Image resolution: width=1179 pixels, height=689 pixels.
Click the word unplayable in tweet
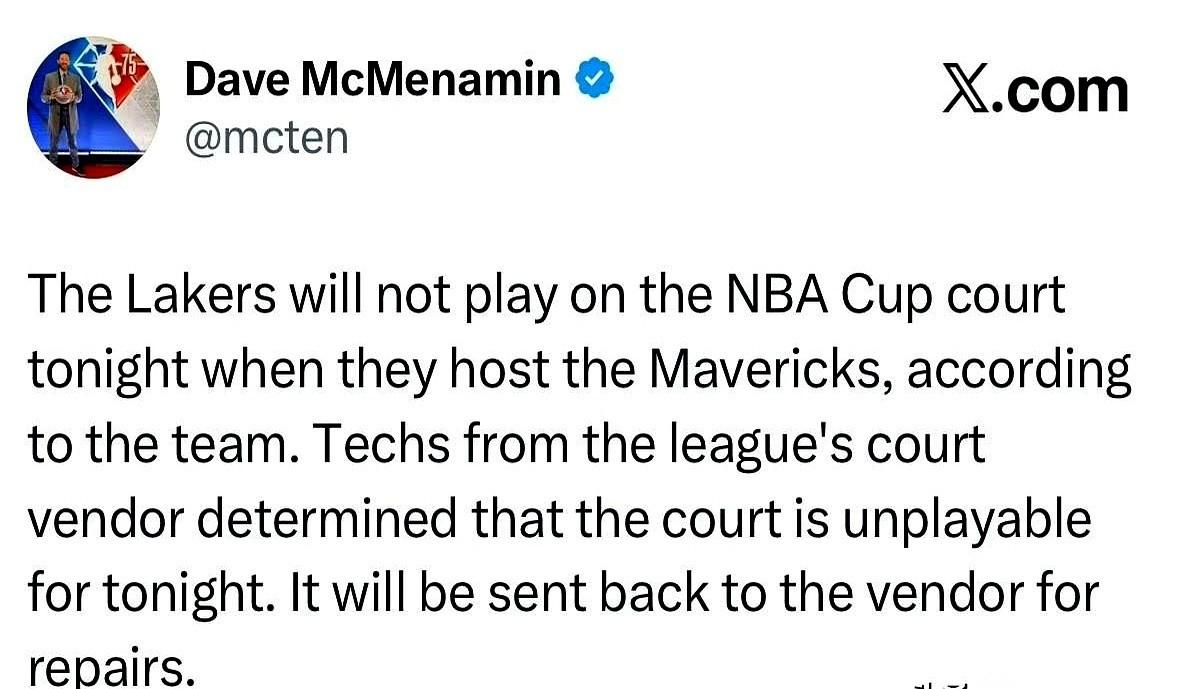(x=966, y=521)
